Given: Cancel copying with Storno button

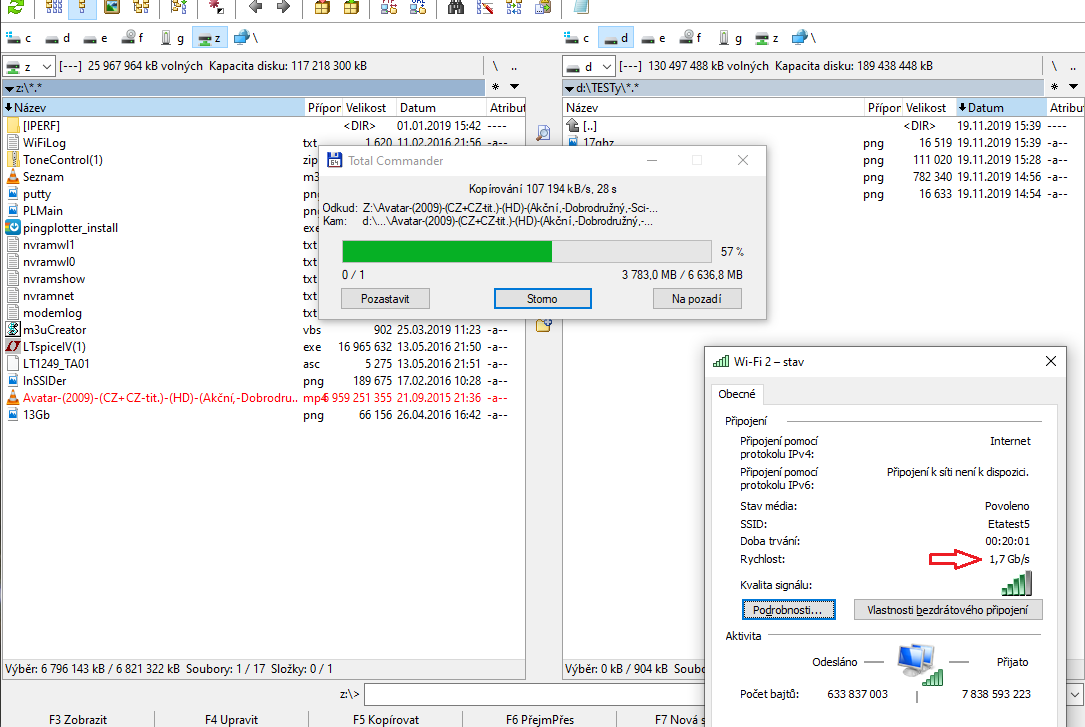Looking at the screenshot, I should tap(542, 299).
